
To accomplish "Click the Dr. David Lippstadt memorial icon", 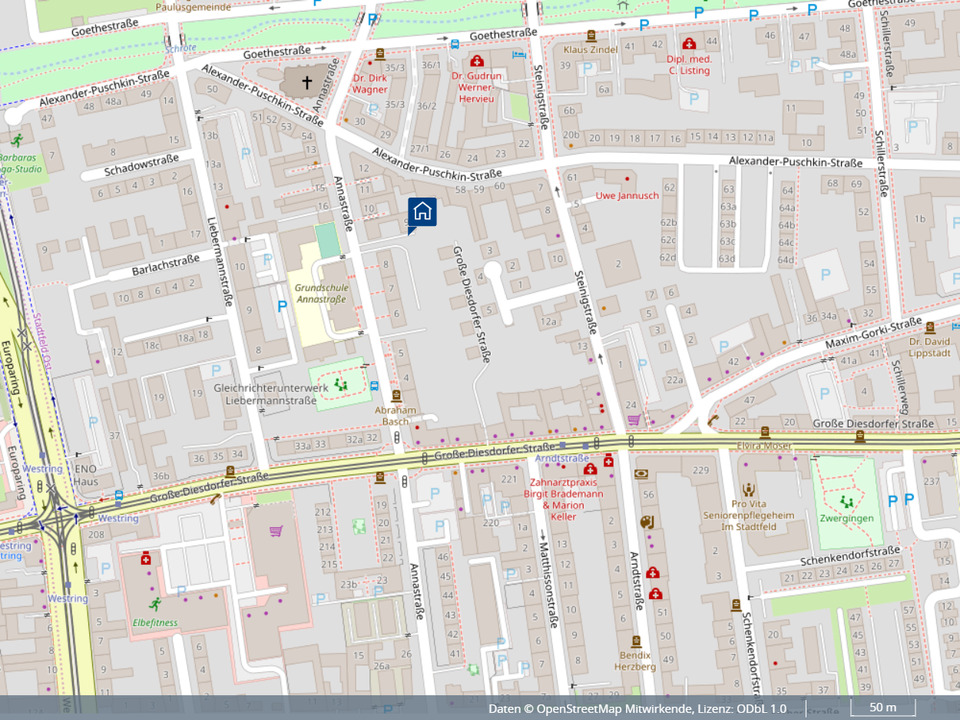I will pos(929,327).
